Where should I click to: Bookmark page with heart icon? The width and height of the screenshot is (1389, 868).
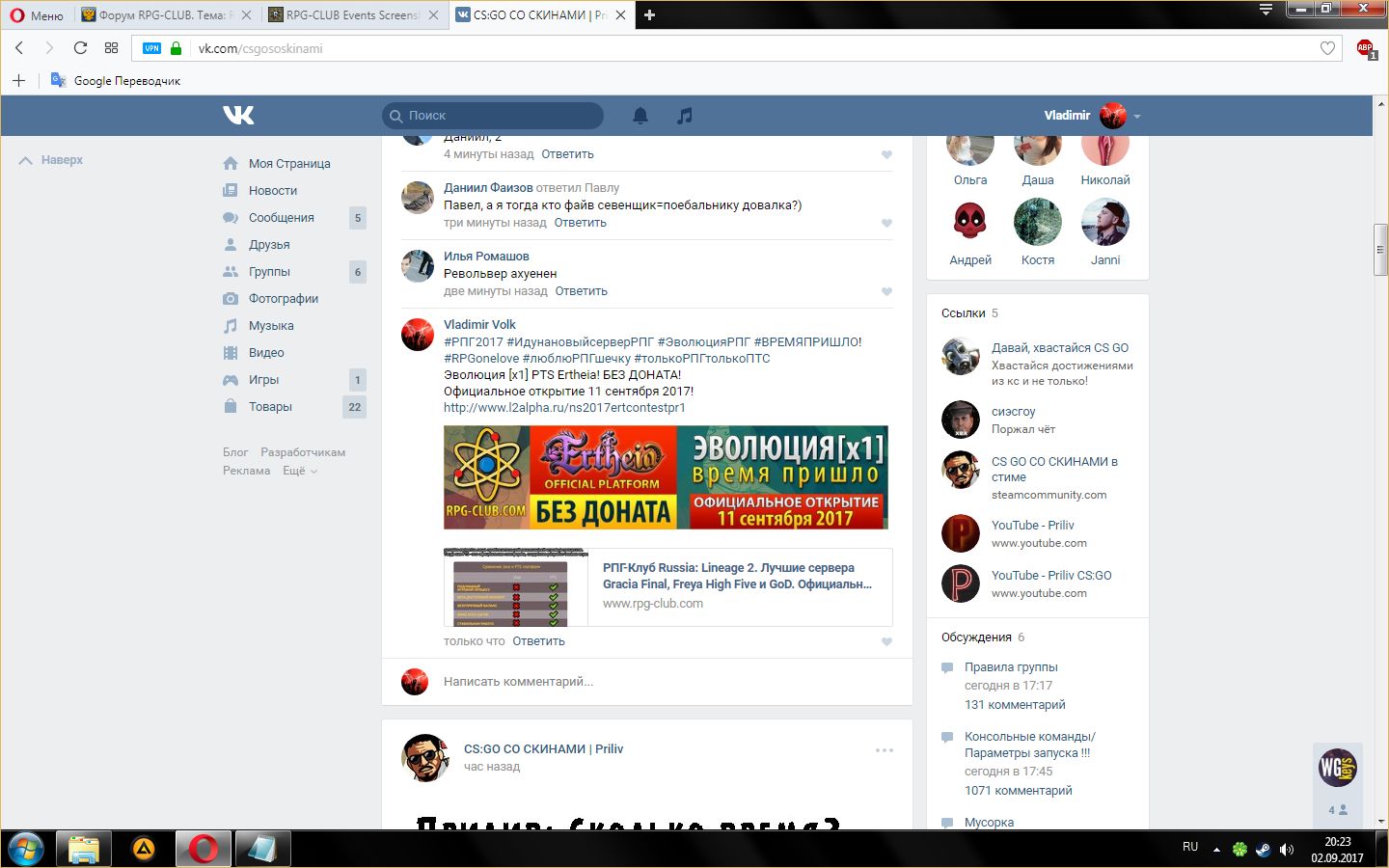(1327, 48)
